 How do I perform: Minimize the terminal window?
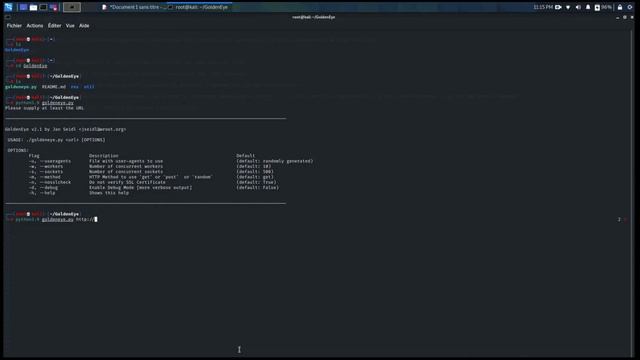tap(618, 17)
